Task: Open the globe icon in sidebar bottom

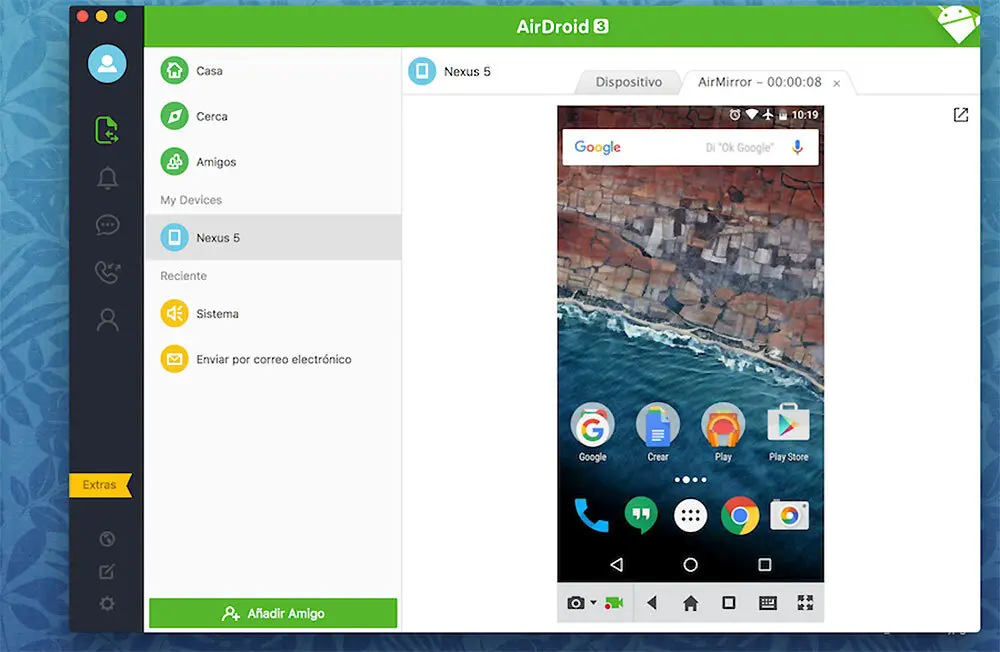Action: pyautogui.click(x=107, y=539)
